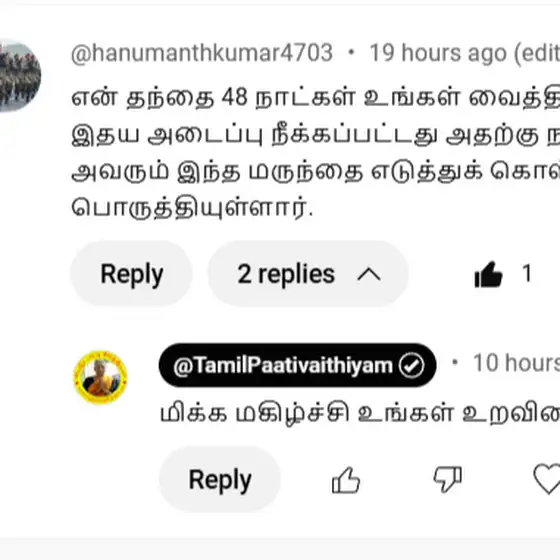Open the @hanumanthkumar4703 username link
Screen dimensions: 560x560
tap(202, 53)
